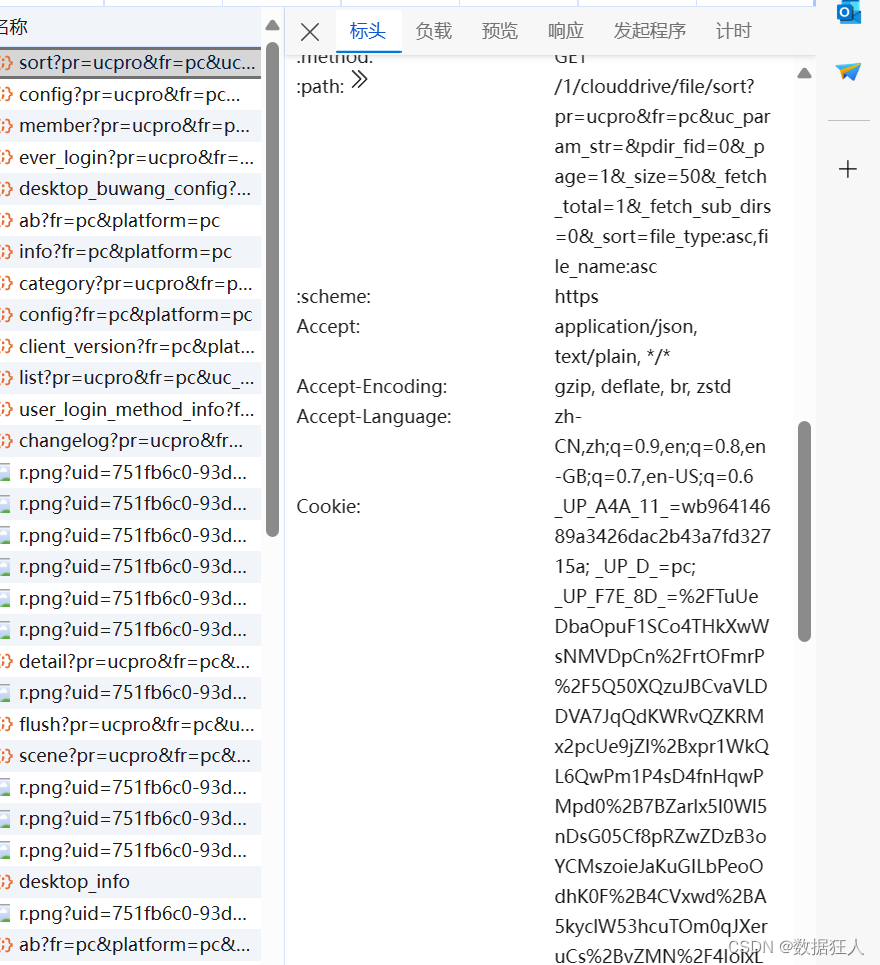Click the Cookie: header name
This screenshot has height=965, width=880.
329,507
